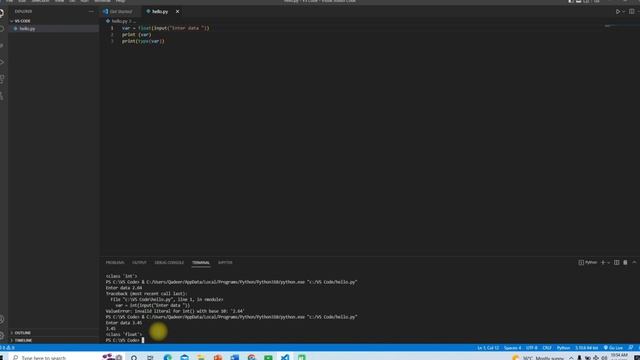Open Run and Debug in activity bar
This screenshot has height=360, width=640.
click(2, 62)
